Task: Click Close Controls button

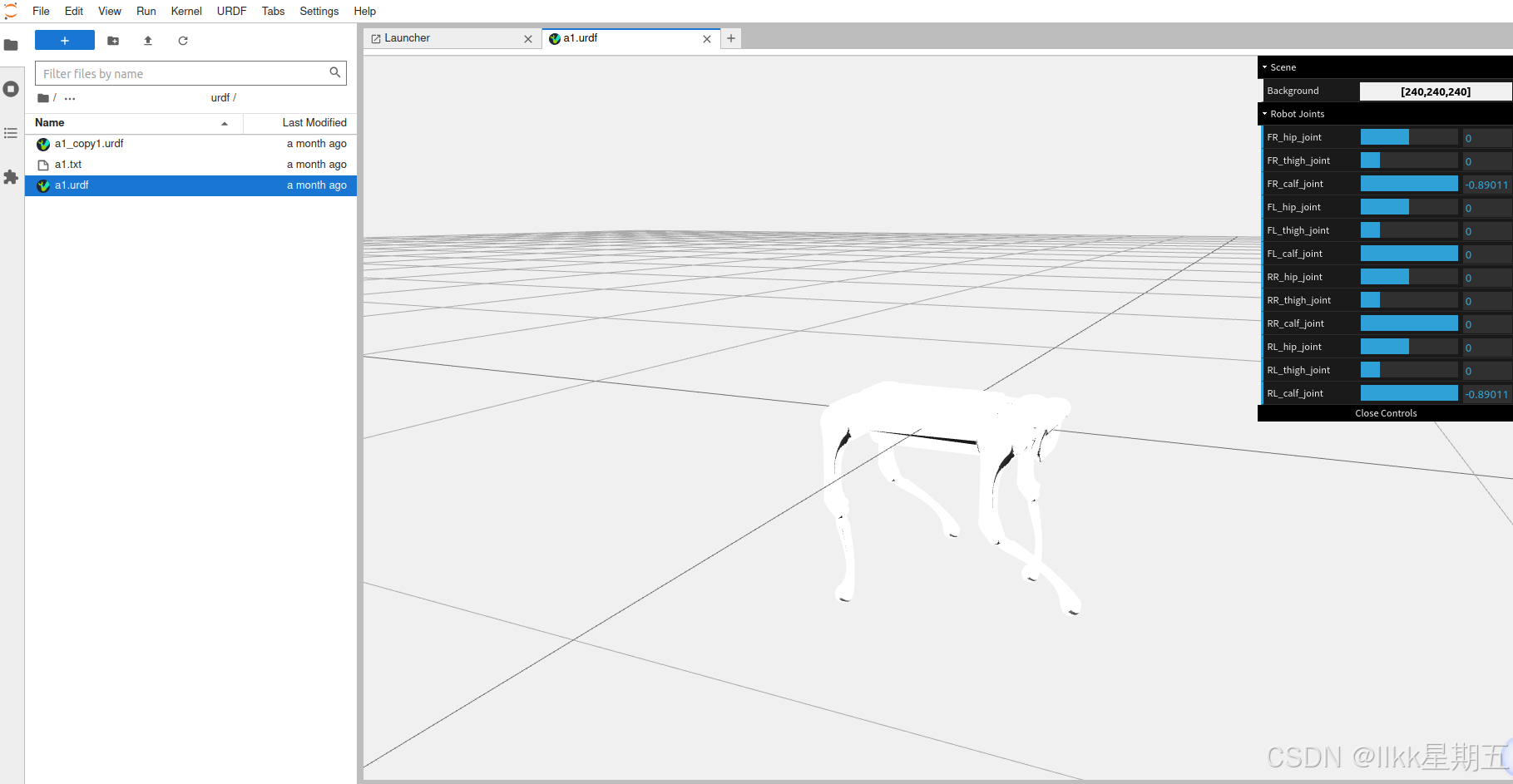Action: tap(1385, 413)
